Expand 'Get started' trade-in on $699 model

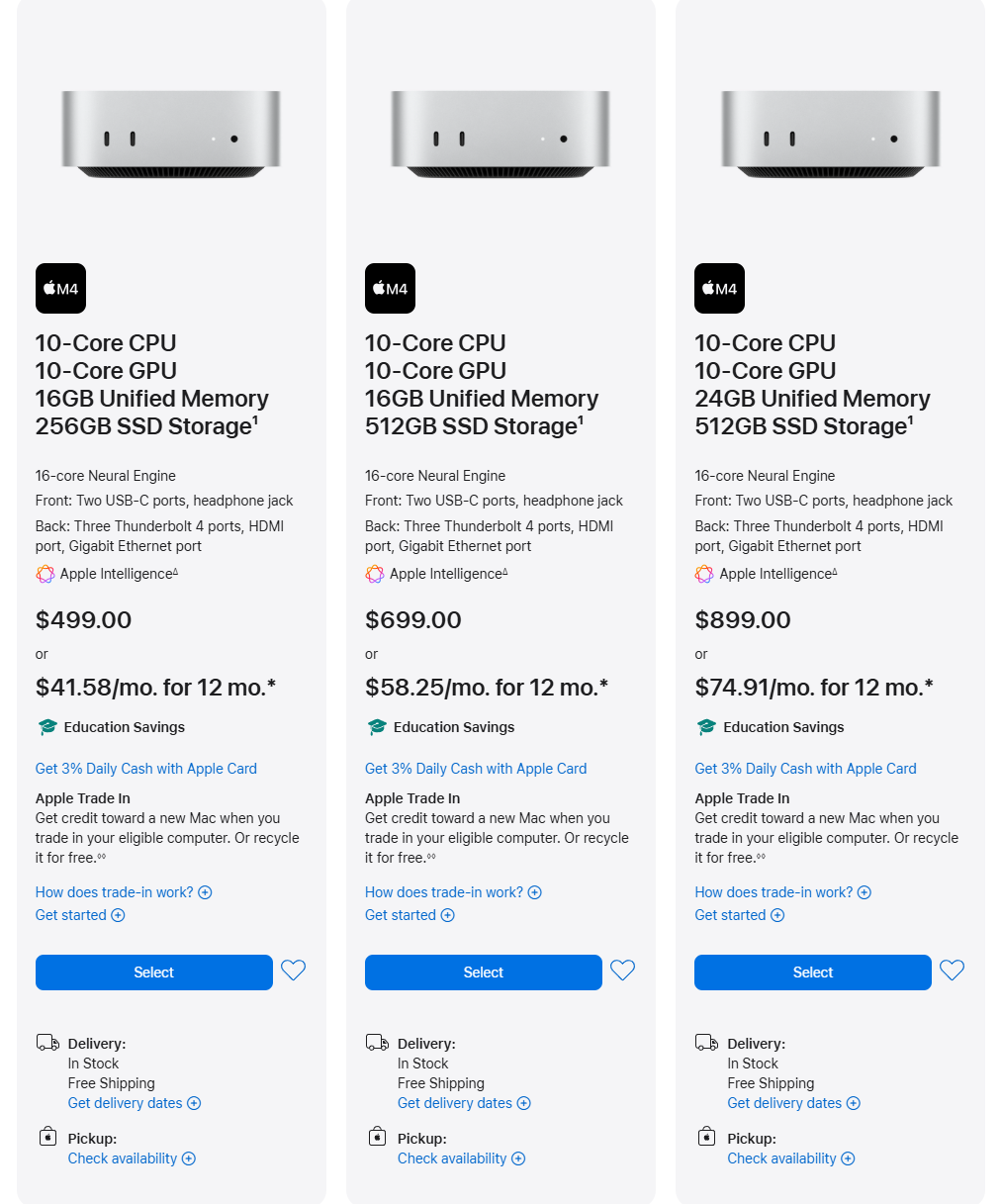(x=409, y=915)
